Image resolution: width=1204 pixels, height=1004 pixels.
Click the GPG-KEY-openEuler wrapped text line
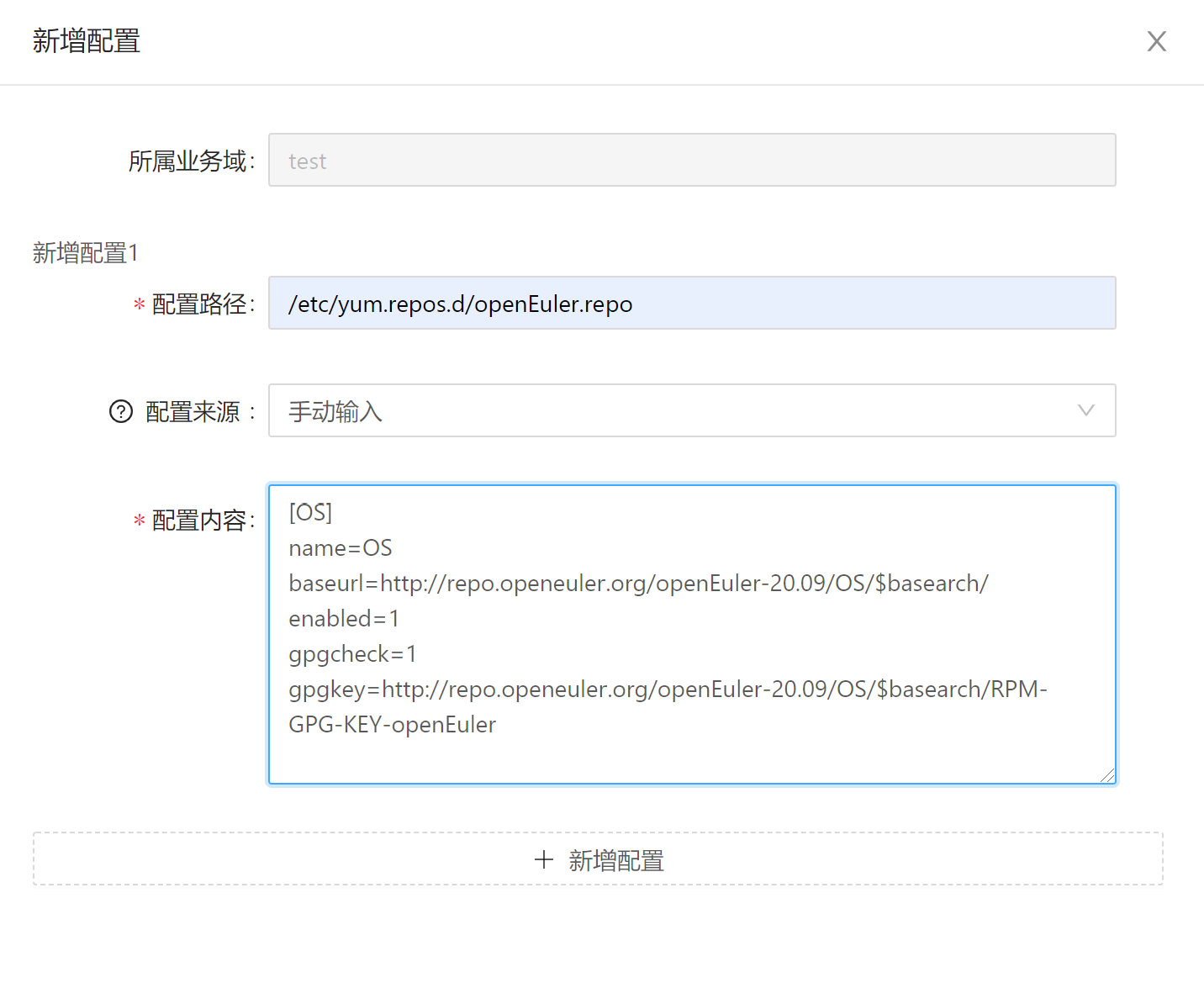tap(392, 725)
